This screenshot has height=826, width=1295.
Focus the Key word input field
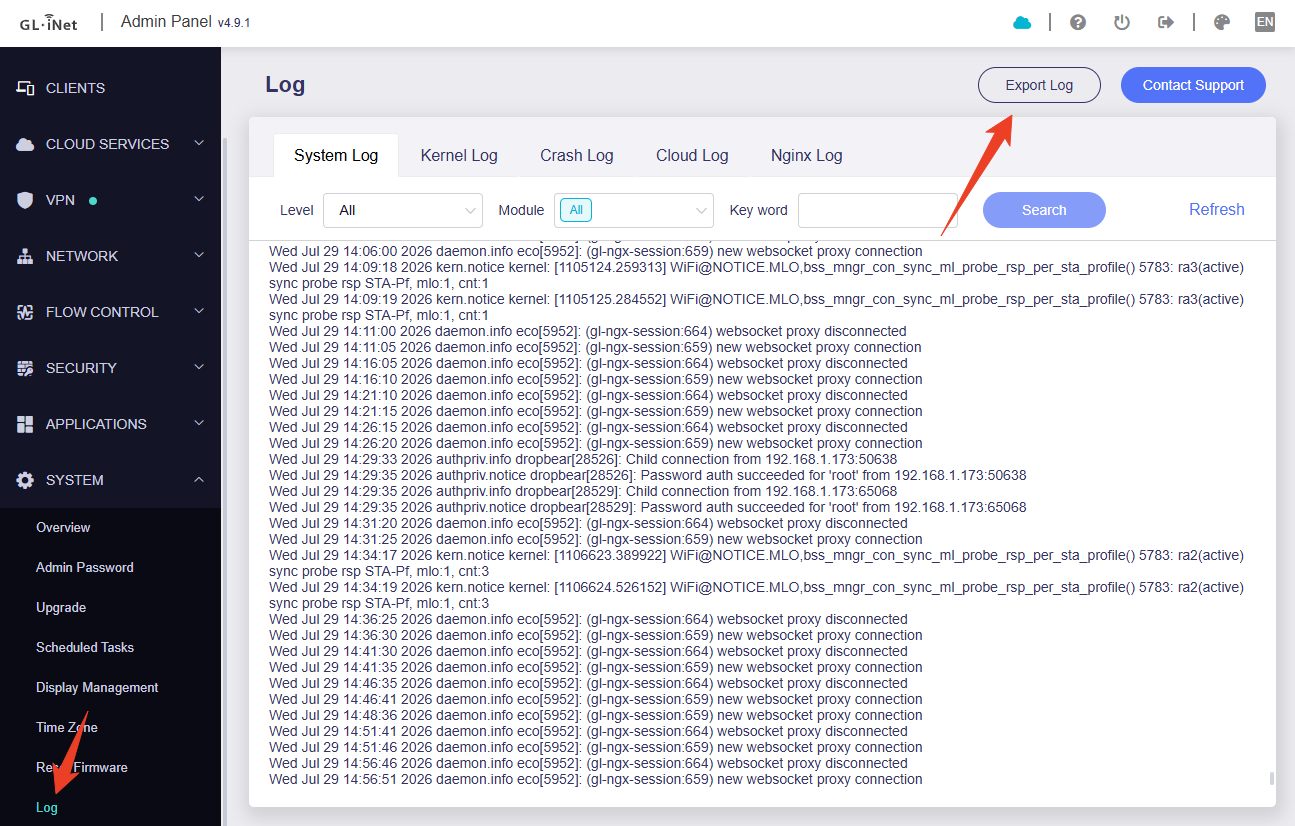[x=877, y=210]
